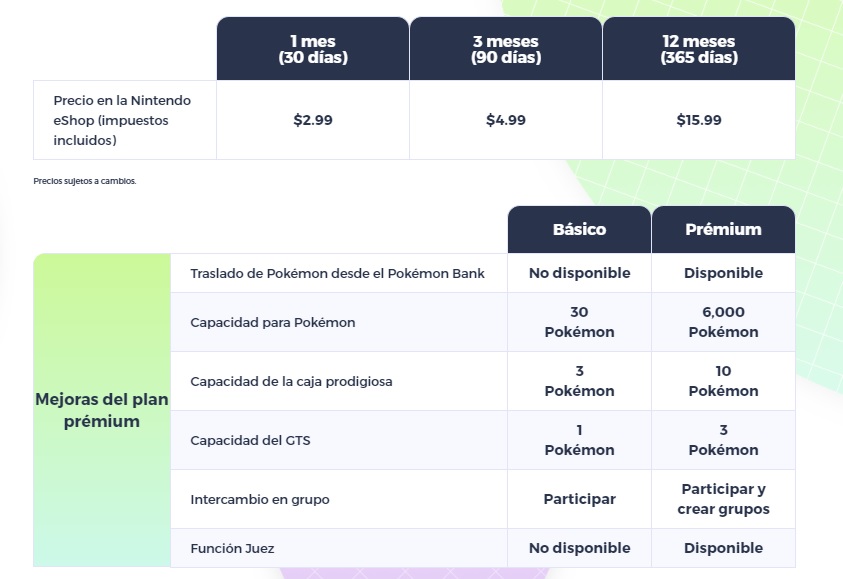This screenshot has height=579, width=843.
Task: Select the "6,000 Pokémon" Prémium cell
Action: click(723, 322)
